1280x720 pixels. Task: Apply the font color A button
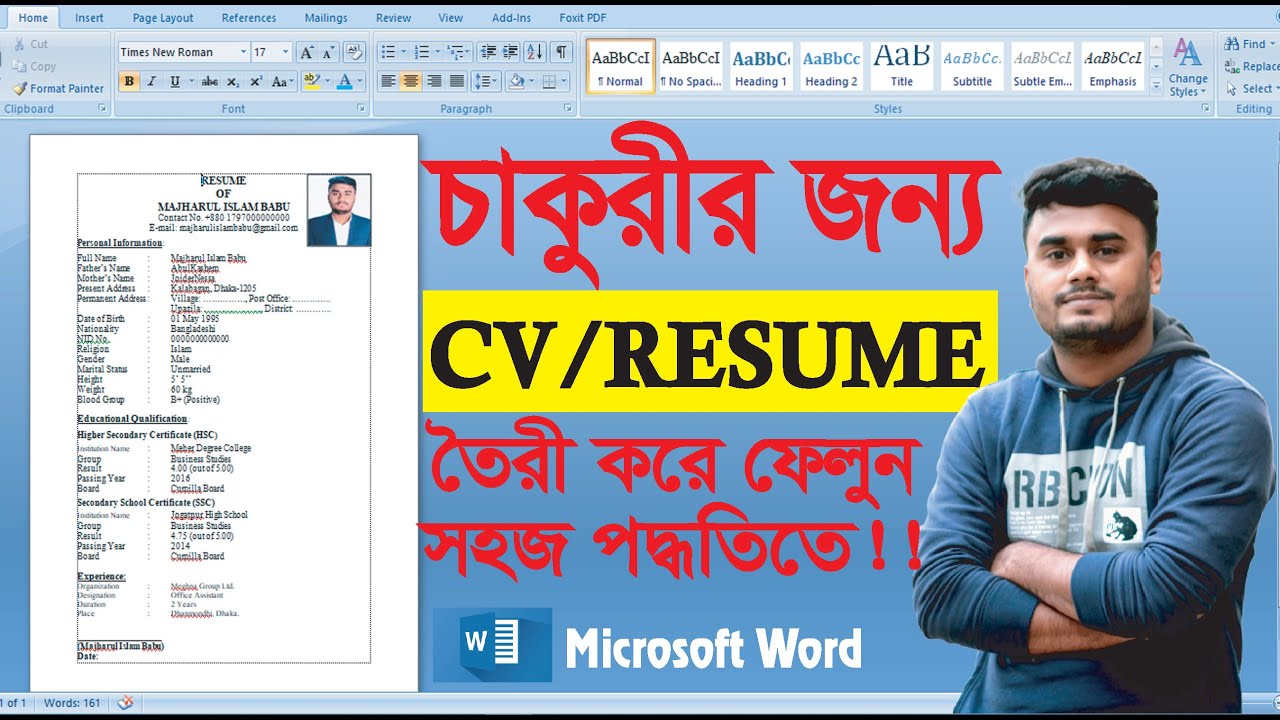[344, 81]
